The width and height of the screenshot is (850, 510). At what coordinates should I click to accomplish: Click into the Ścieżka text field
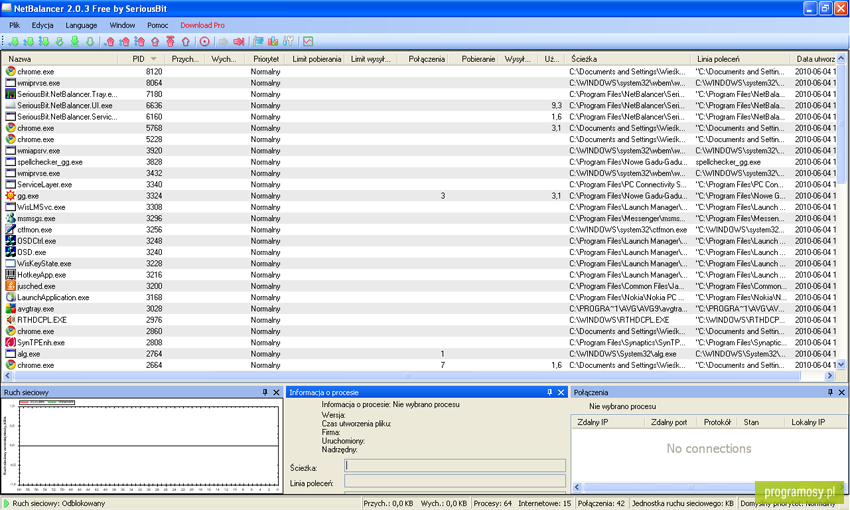tap(455, 466)
